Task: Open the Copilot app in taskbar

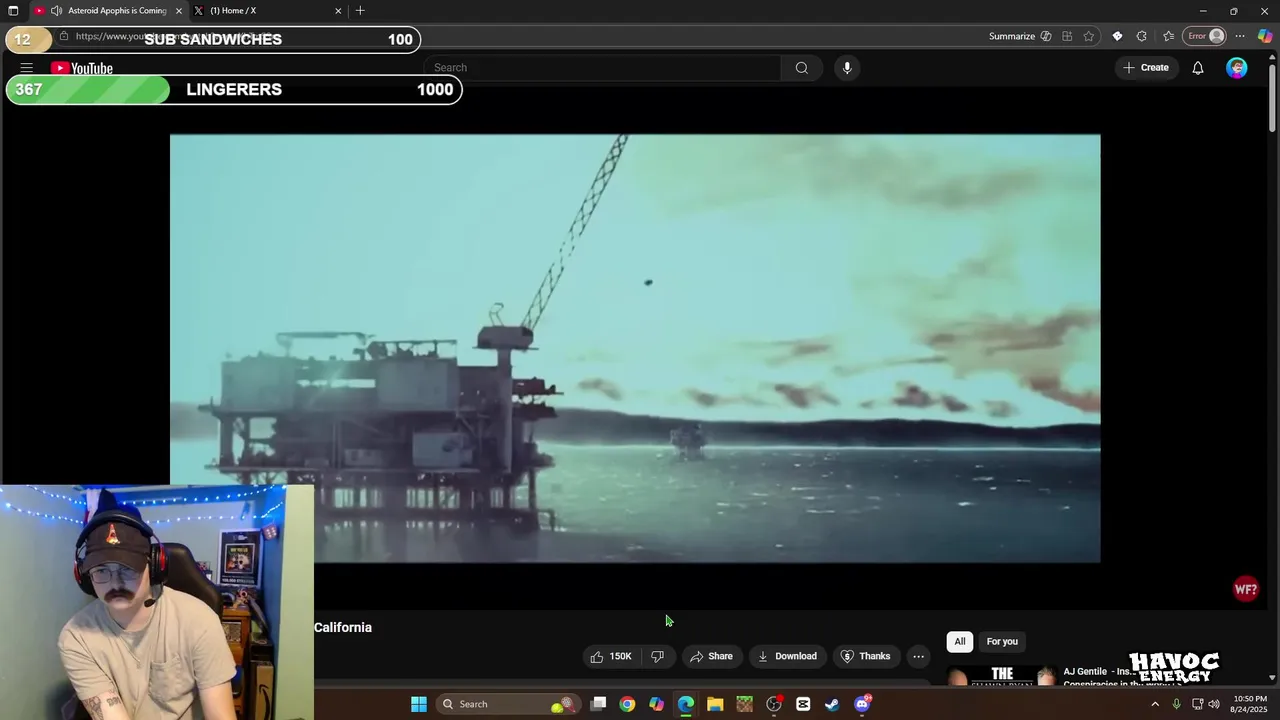Action: coord(656,704)
